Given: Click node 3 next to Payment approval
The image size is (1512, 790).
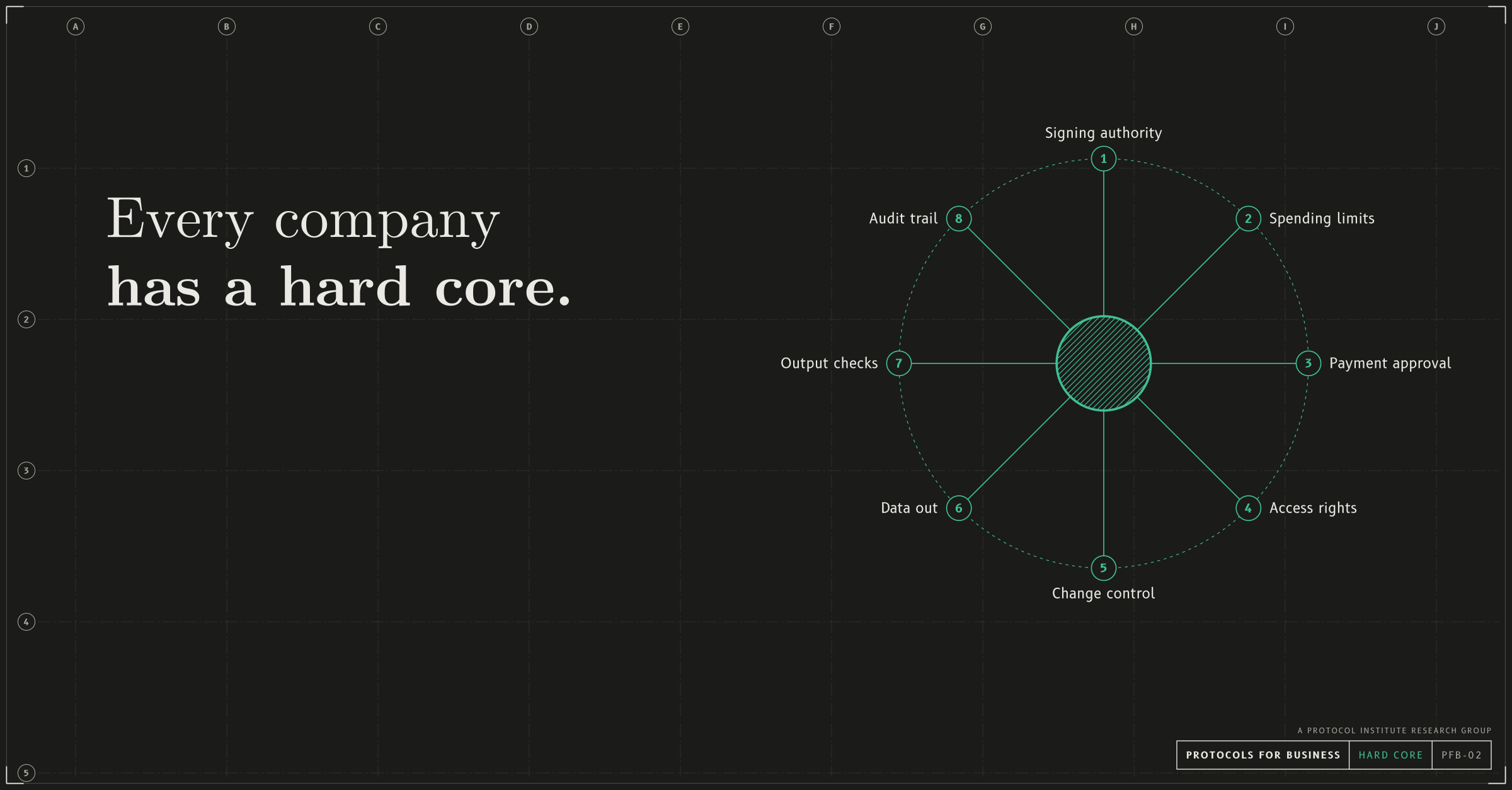Looking at the screenshot, I should click(1308, 364).
